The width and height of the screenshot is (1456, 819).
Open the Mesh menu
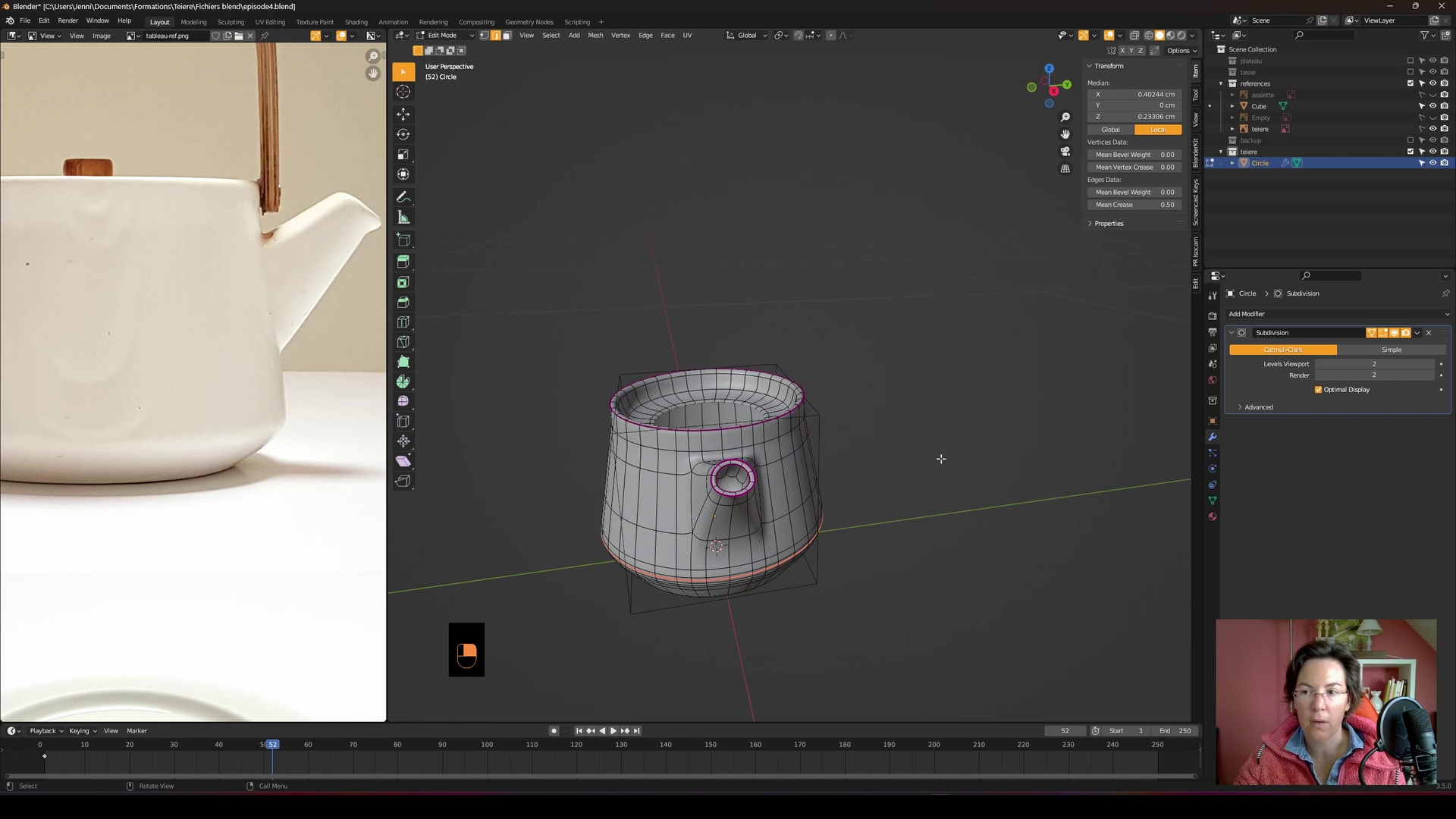(595, 36)
